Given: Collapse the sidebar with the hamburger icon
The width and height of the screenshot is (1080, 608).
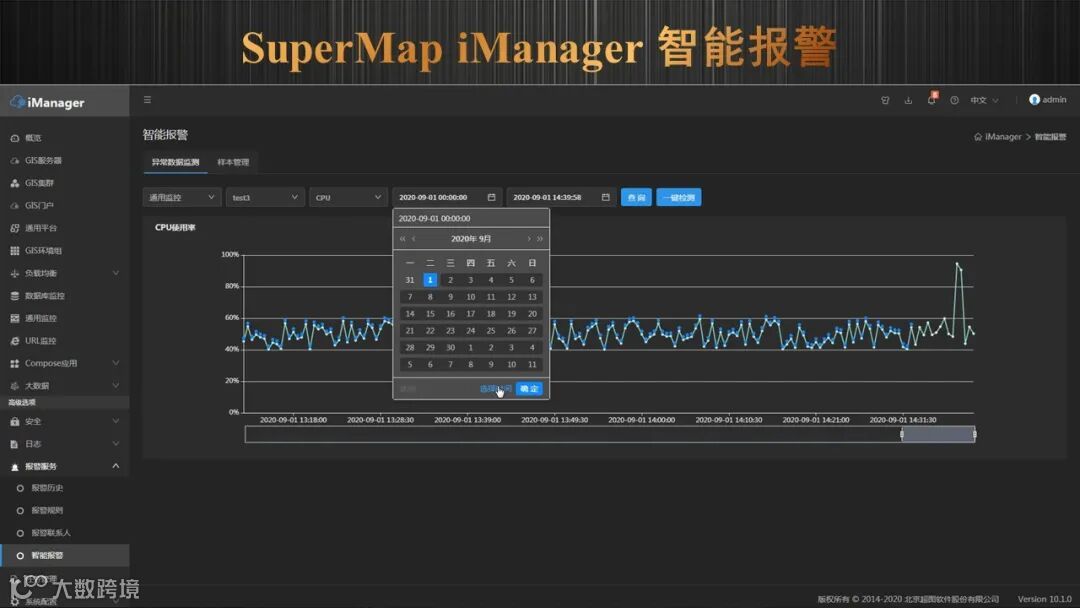Looking at the screenshot, I should click(x=147, y=100).
